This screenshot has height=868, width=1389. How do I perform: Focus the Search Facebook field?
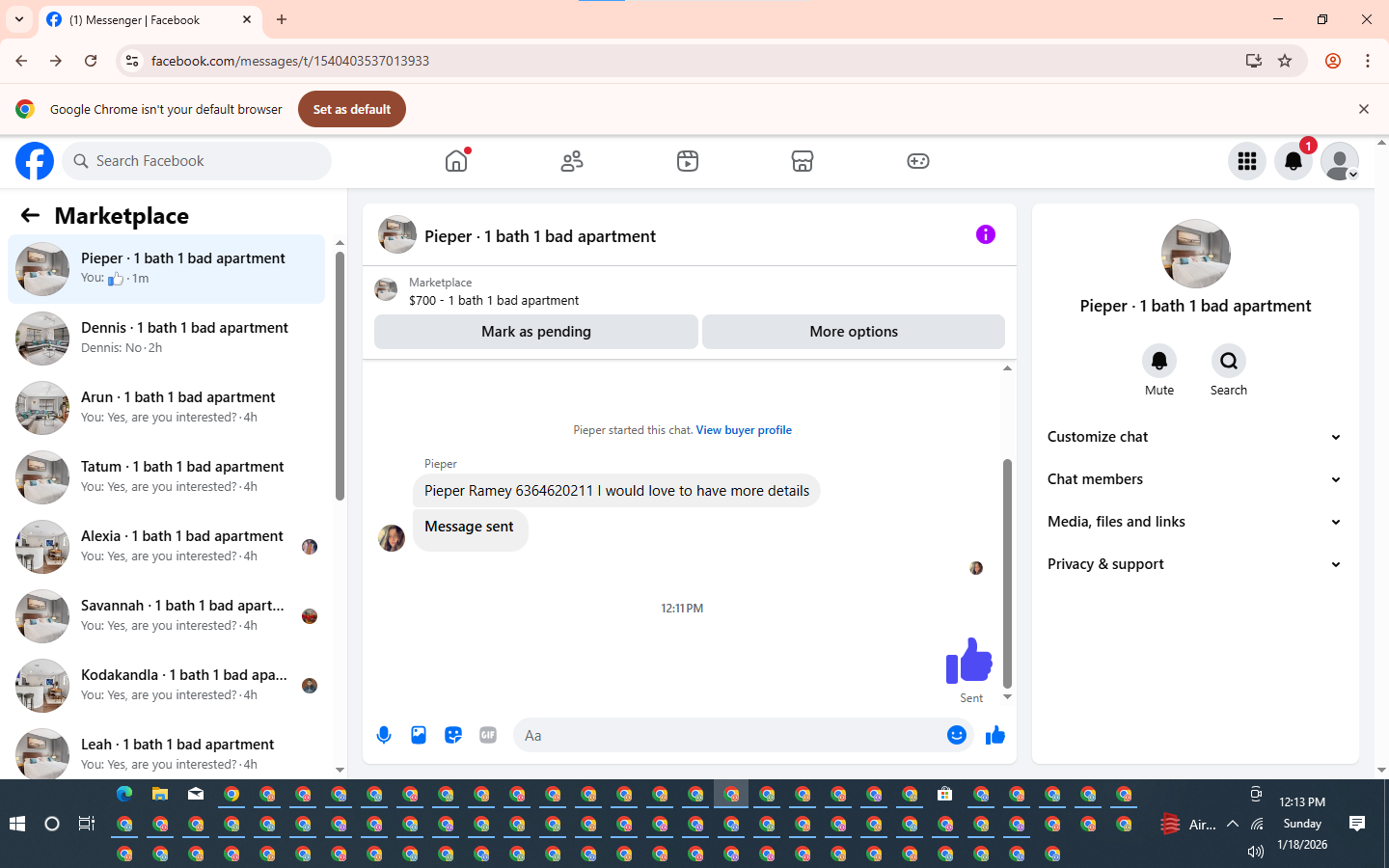pyautogui.click(x=198, y=161)
